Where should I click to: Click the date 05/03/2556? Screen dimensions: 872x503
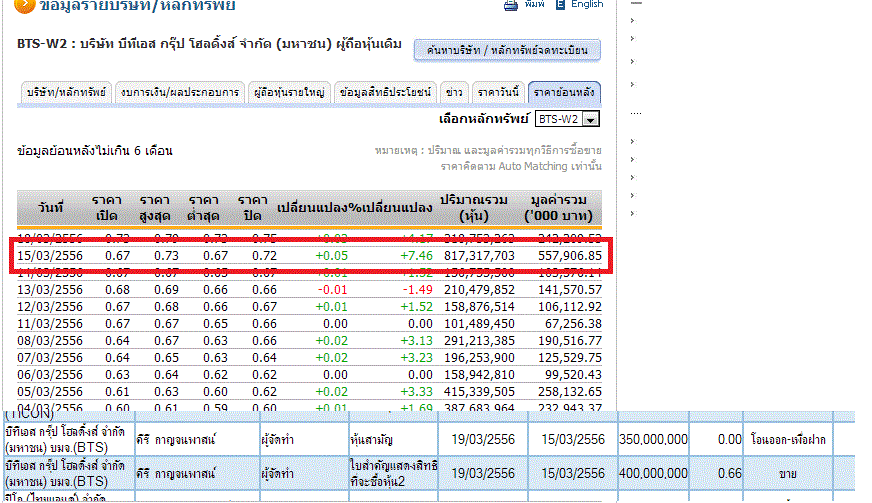[x=50, y=392]
